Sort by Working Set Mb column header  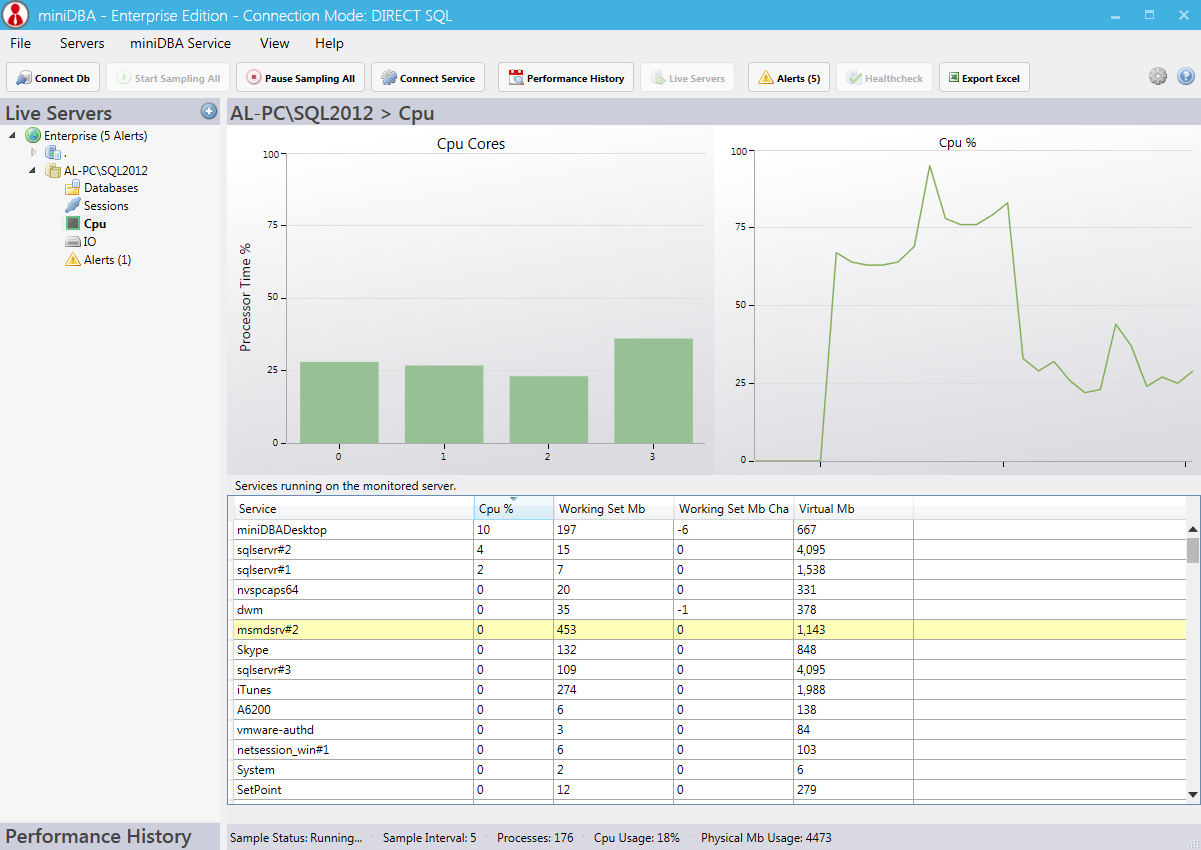tap(614, 509)
